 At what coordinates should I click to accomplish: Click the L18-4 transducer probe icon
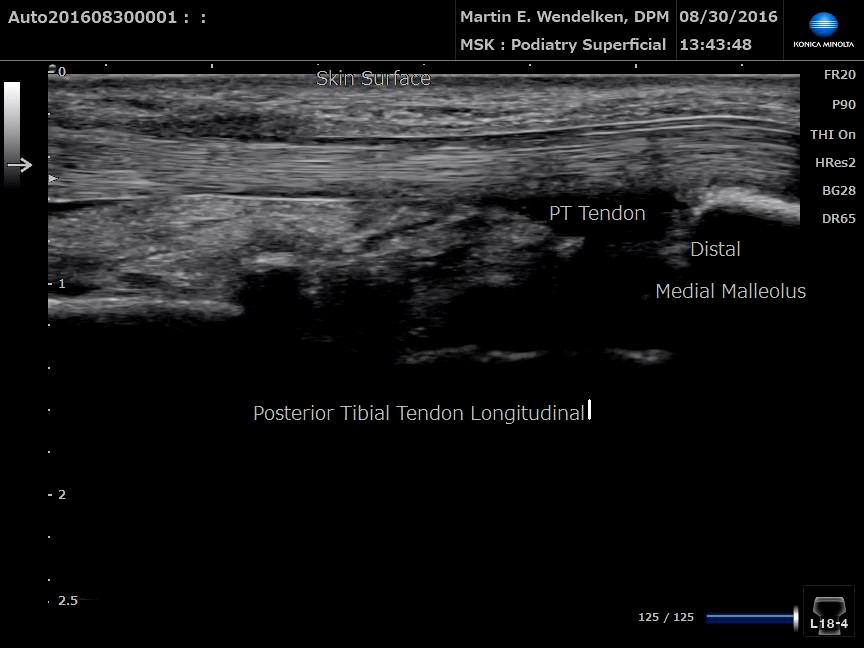[828, 610]
